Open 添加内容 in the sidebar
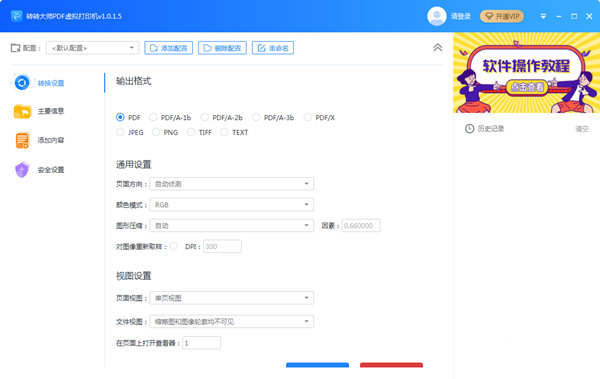This screenshot has width=600, height=379. 39,140
